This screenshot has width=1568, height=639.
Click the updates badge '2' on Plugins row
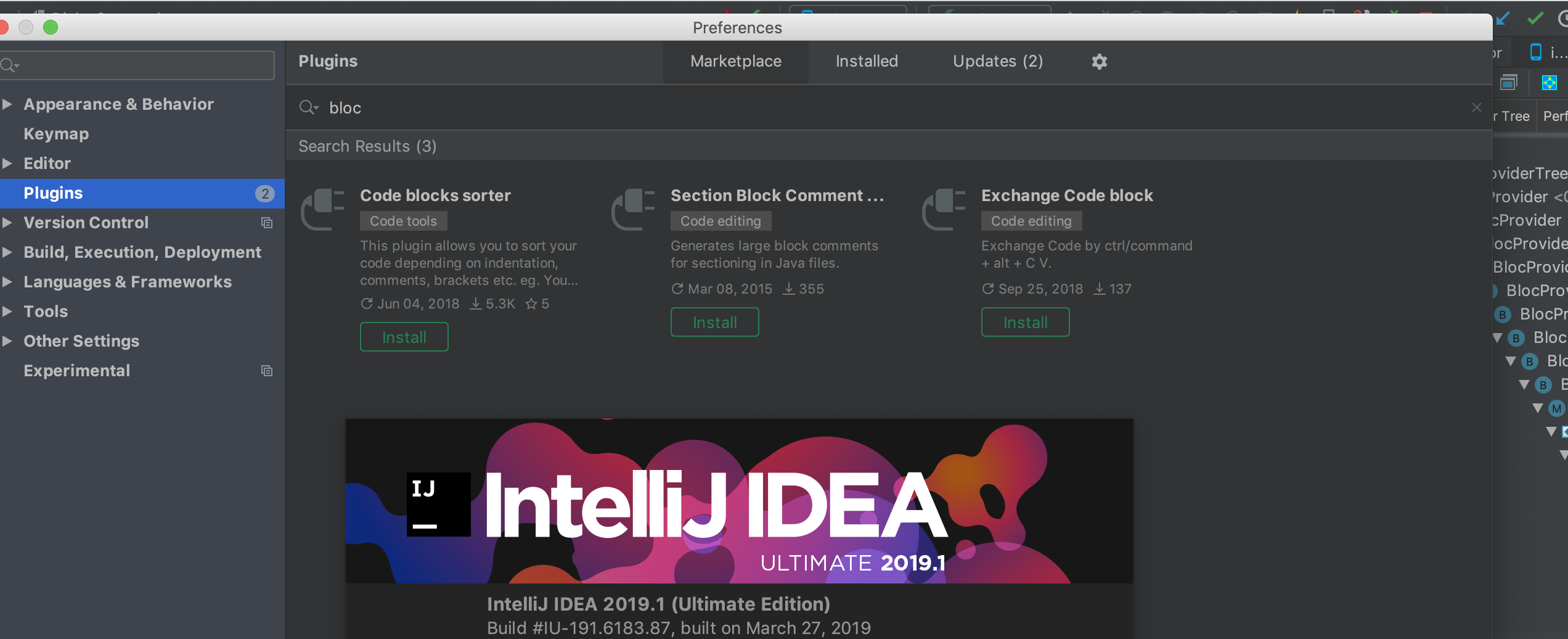coord(265,194)
